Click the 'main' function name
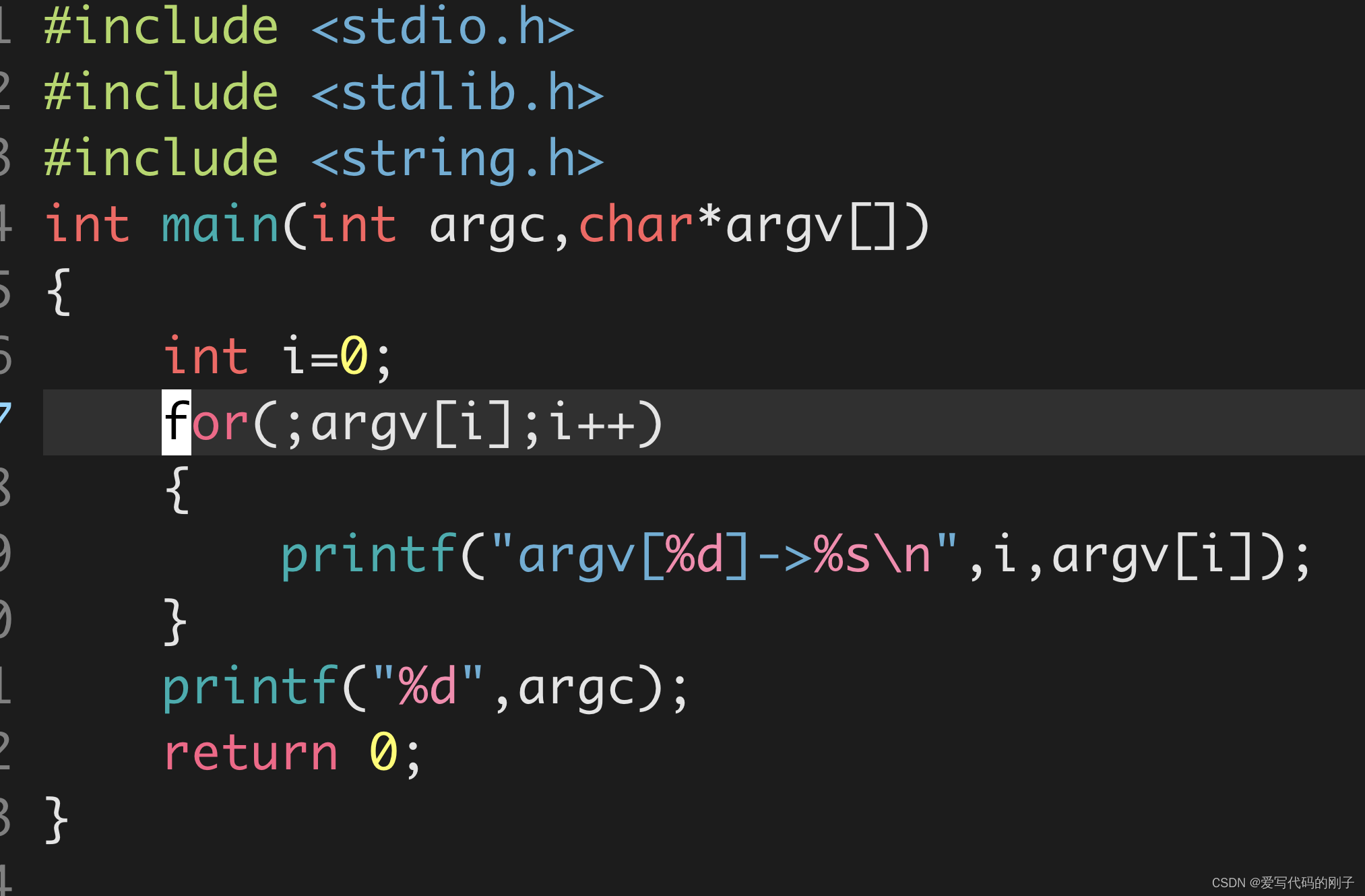 (220, 224)
